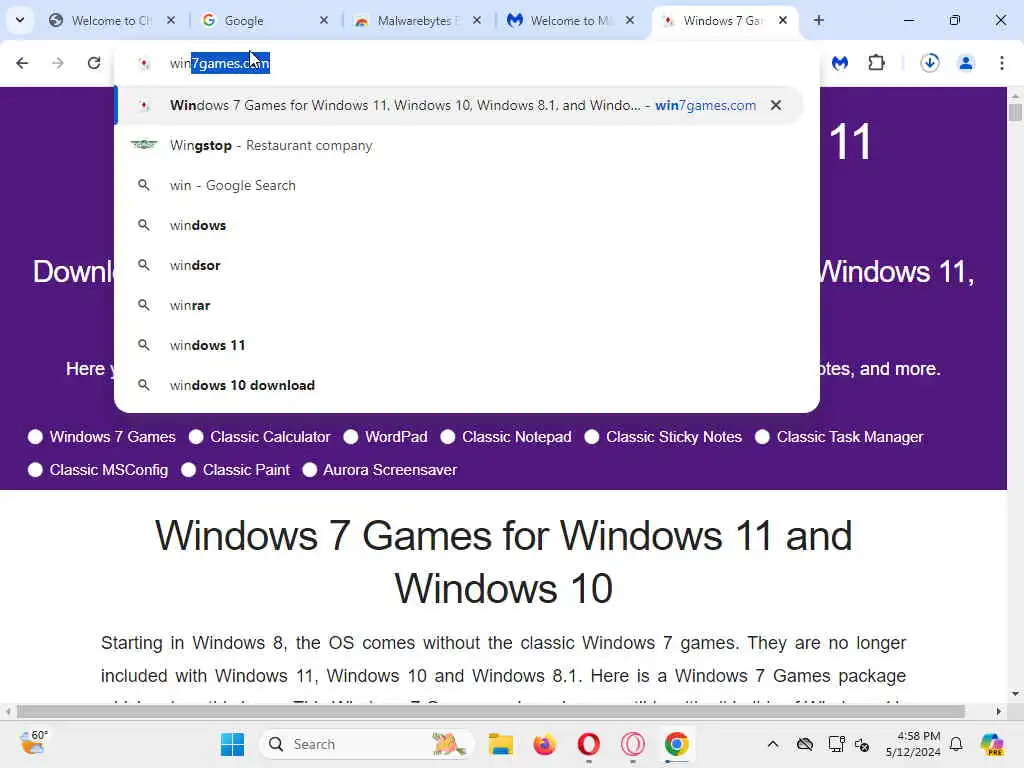Select the Windows 7 Games tab

722,20
